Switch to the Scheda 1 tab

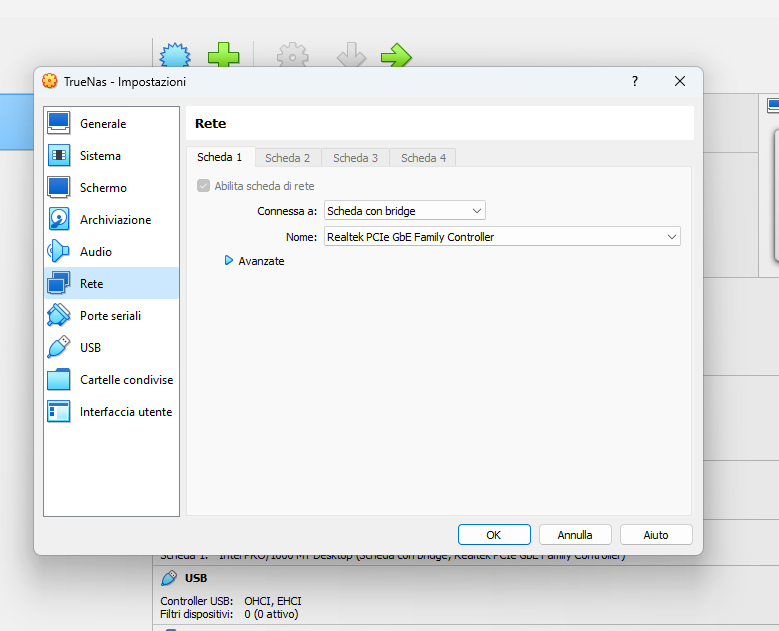point(220,157)
